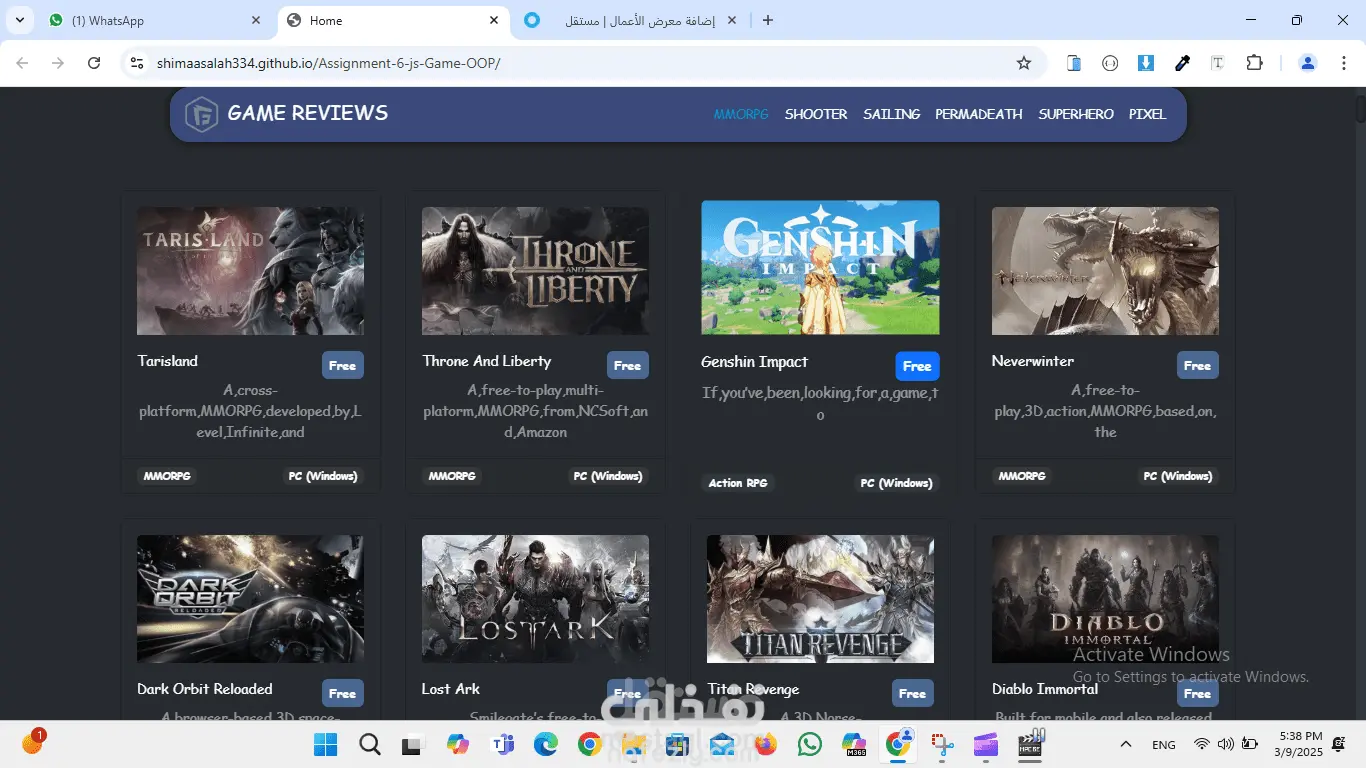Open the Extensions puzzle menu

tap(1254, 63)
